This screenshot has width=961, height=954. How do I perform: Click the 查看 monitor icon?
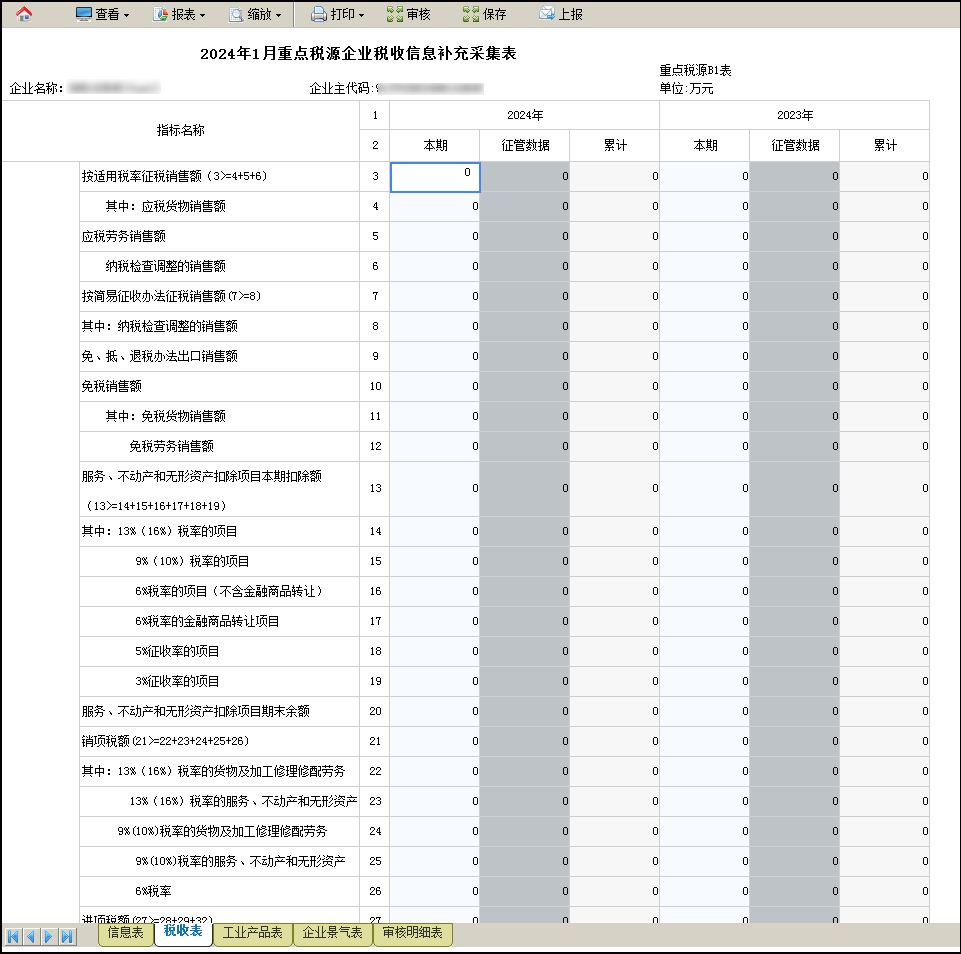point(83,14)
